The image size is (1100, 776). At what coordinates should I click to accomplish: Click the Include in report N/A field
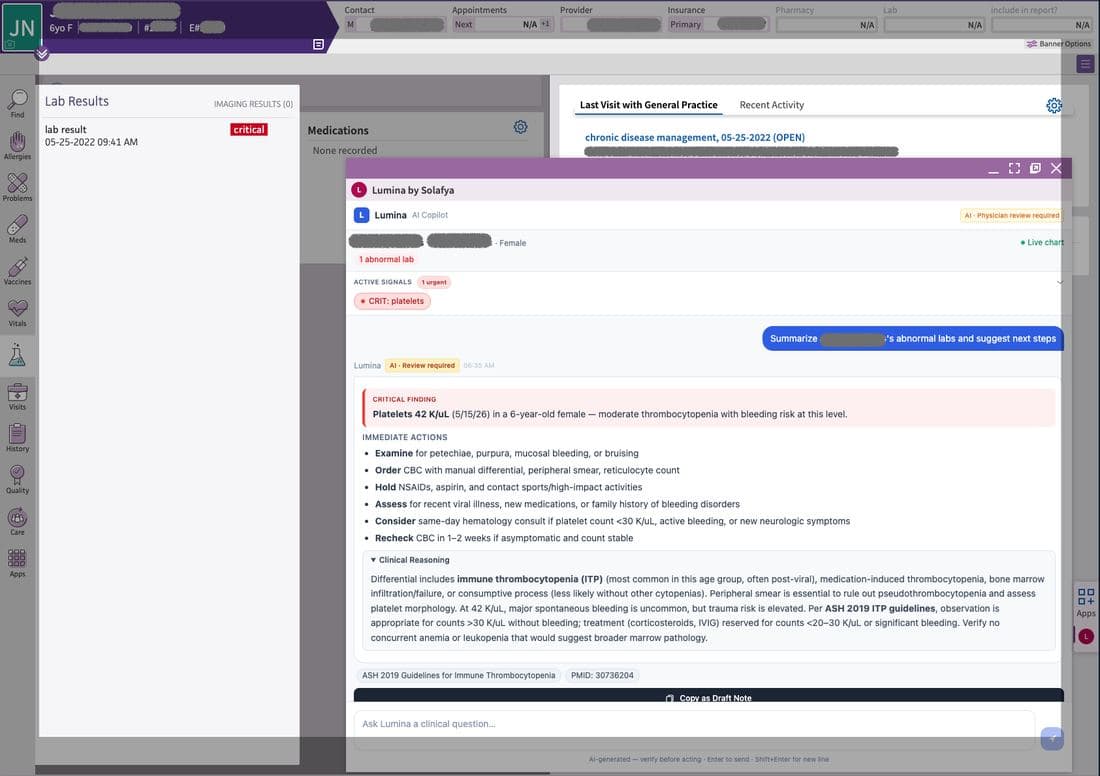1042,25
